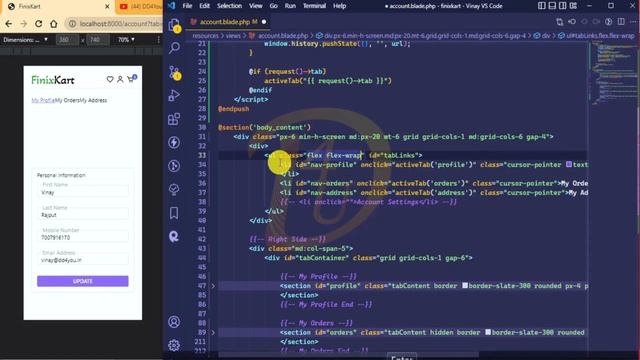Click the First Name input field
This screenshot has width=640, height=360.
83,190
